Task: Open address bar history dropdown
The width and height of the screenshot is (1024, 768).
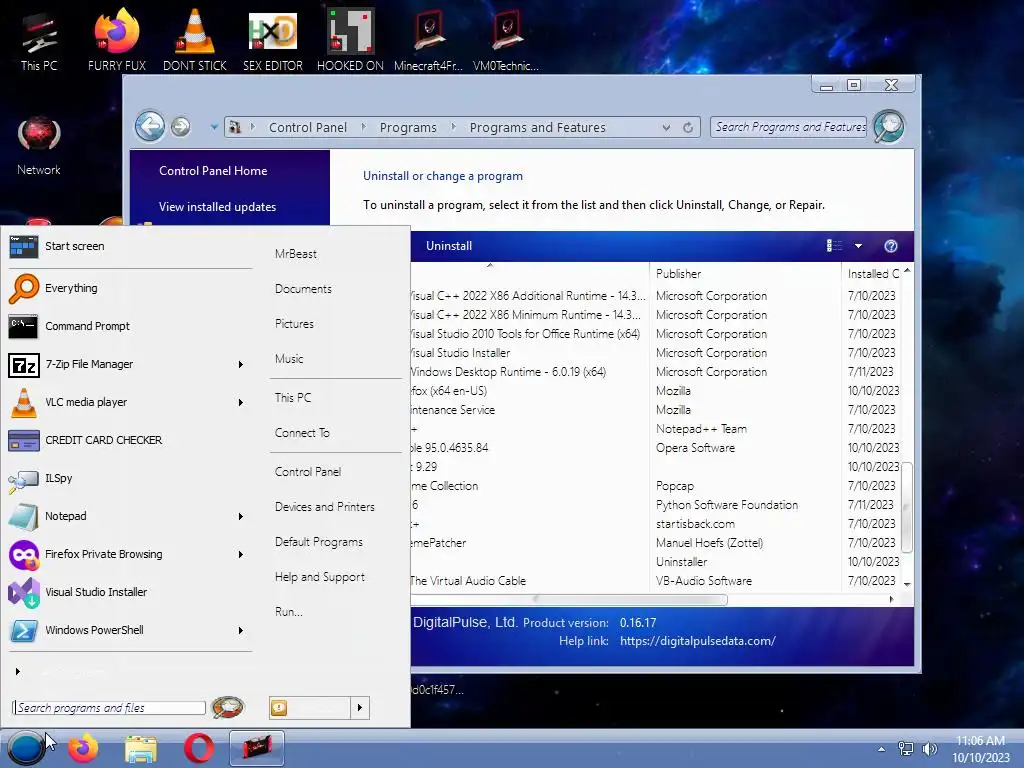Action: click(x=666, y=127)
